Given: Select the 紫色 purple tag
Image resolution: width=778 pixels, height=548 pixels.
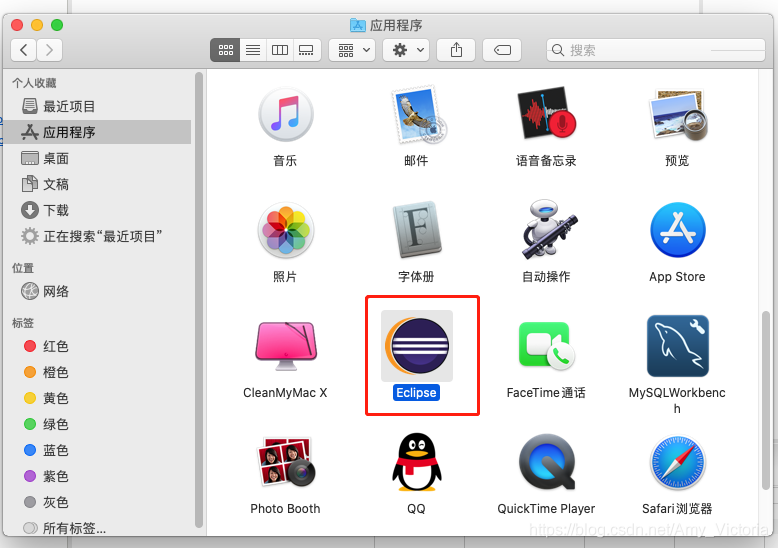Looking at the screenshot, I should (97, 476).
